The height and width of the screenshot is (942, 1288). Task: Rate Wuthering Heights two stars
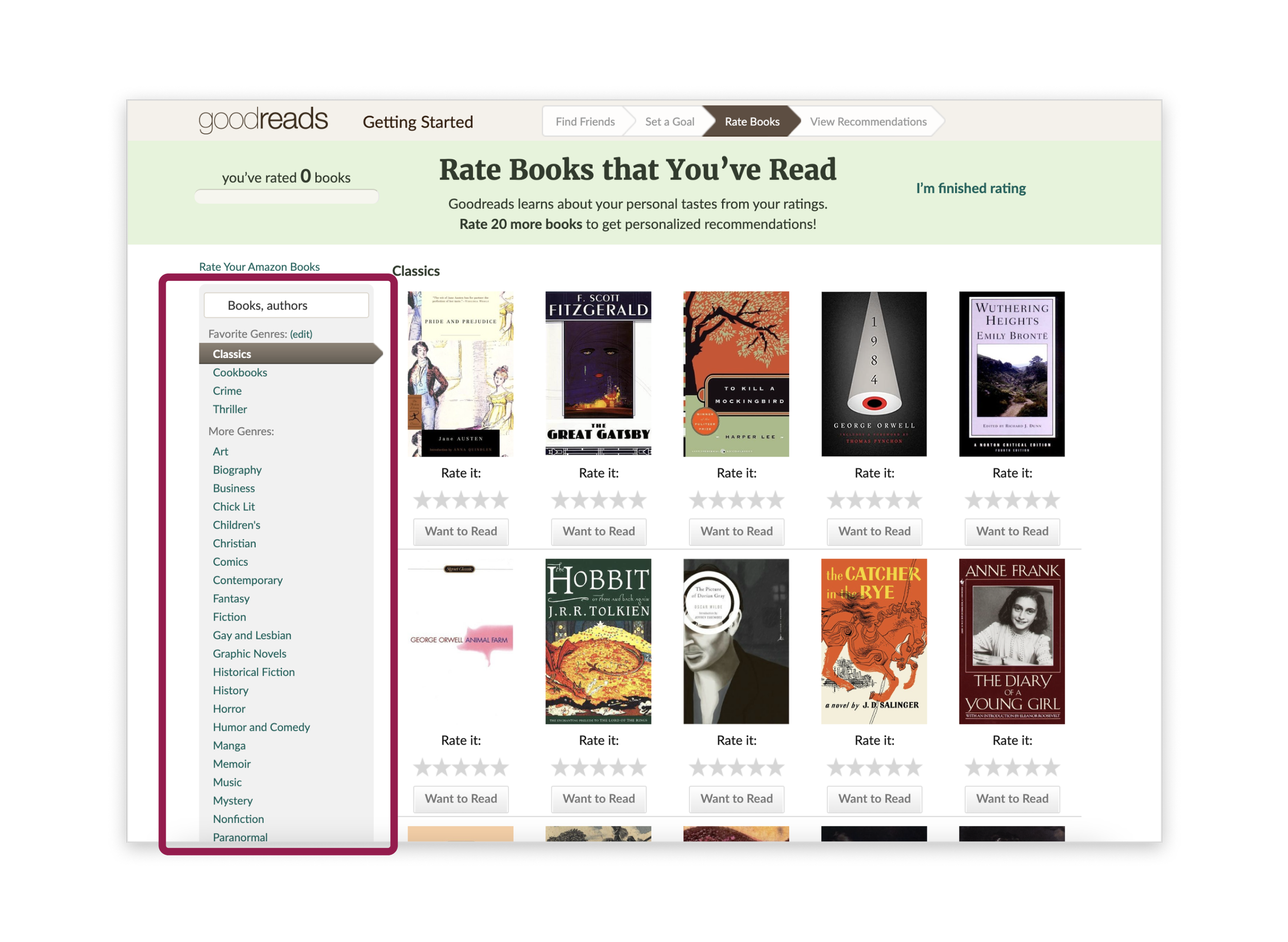[993, 501]
